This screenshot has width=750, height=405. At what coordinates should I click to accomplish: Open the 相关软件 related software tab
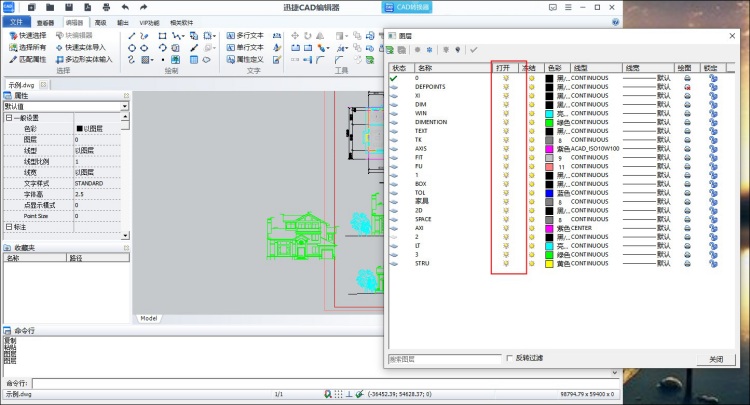click(x=182, y=22)
